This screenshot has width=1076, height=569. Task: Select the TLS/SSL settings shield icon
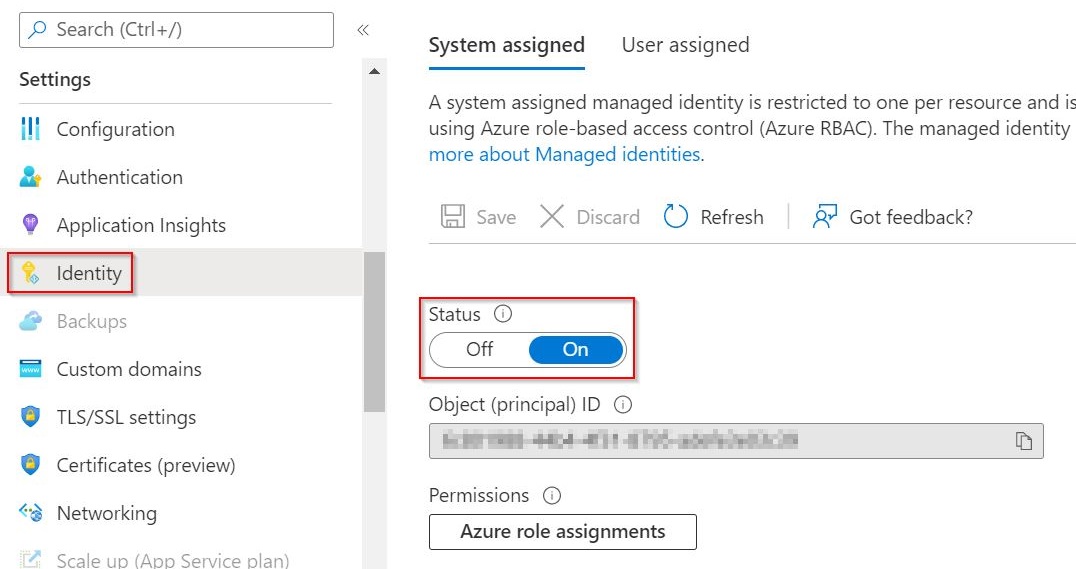[x=30, y=417]
